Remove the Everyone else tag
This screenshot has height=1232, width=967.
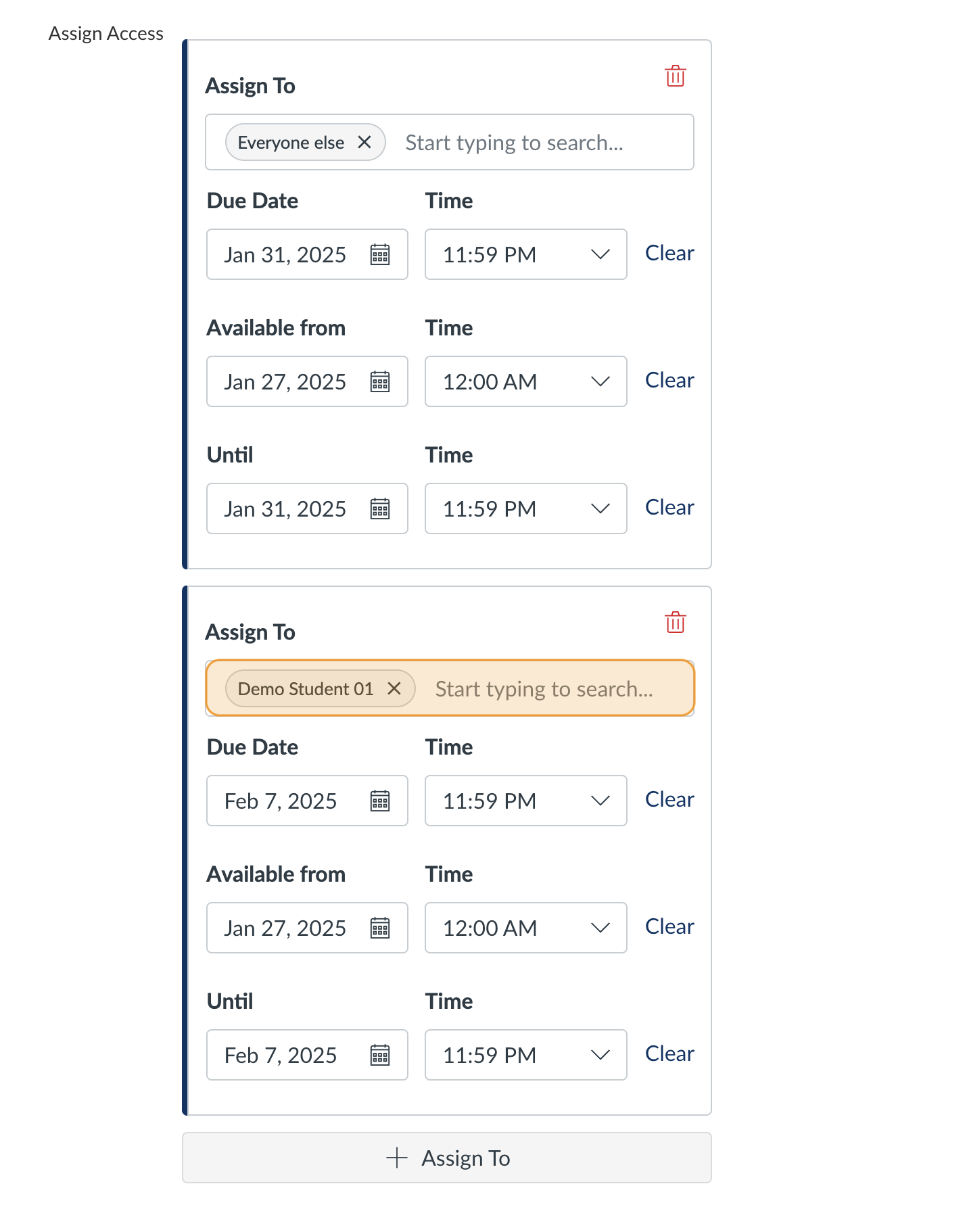[x=364, y=142]
